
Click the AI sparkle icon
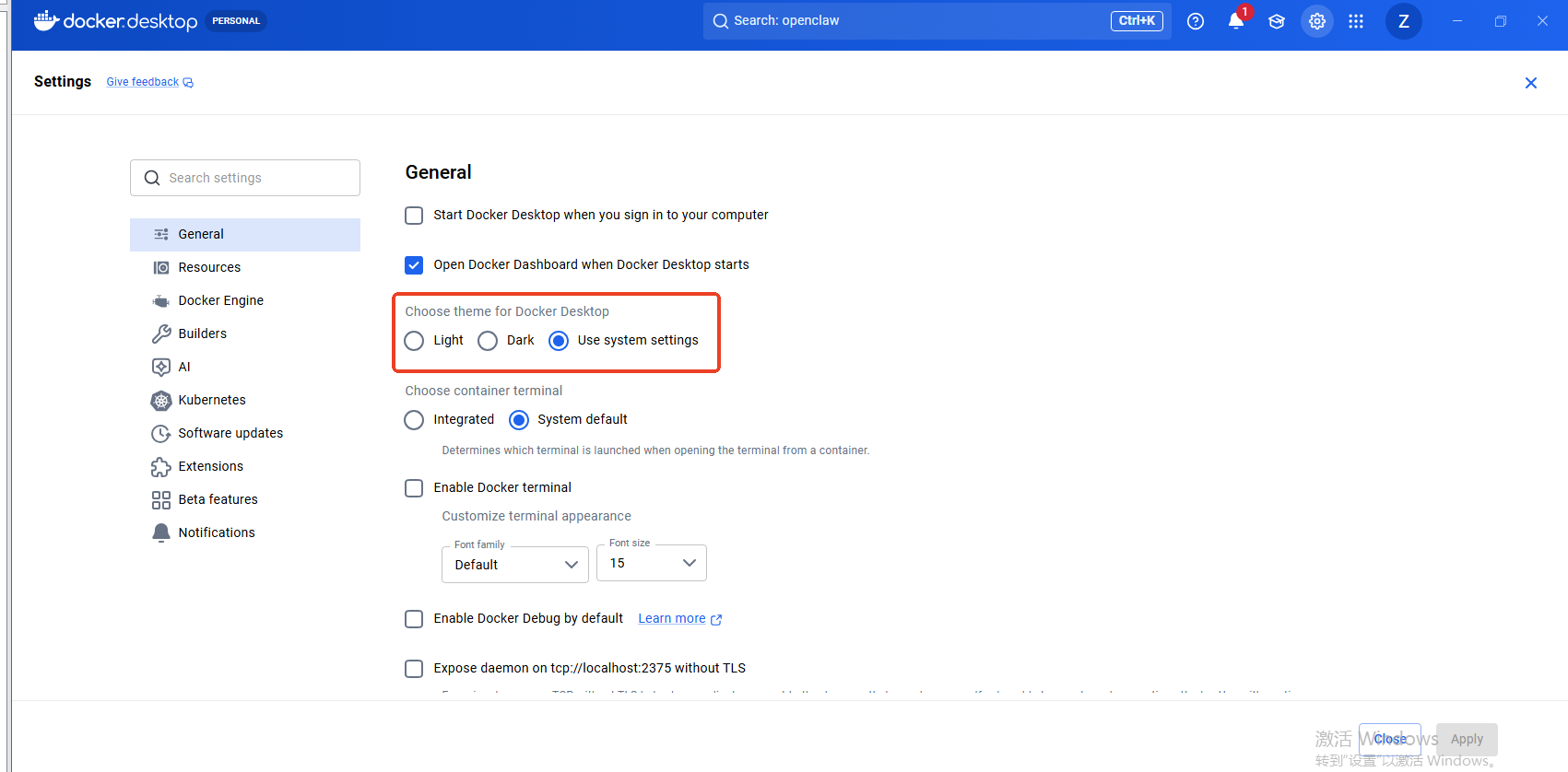[161, 368]
